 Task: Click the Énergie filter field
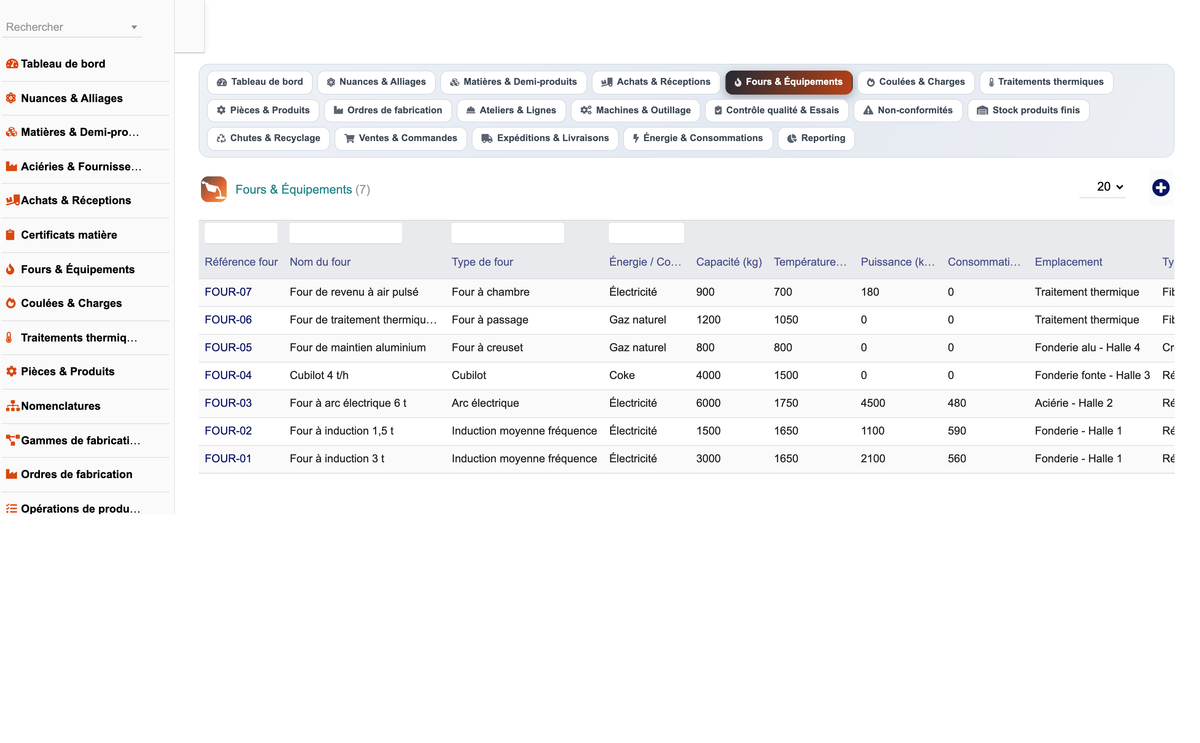[646, 233]
